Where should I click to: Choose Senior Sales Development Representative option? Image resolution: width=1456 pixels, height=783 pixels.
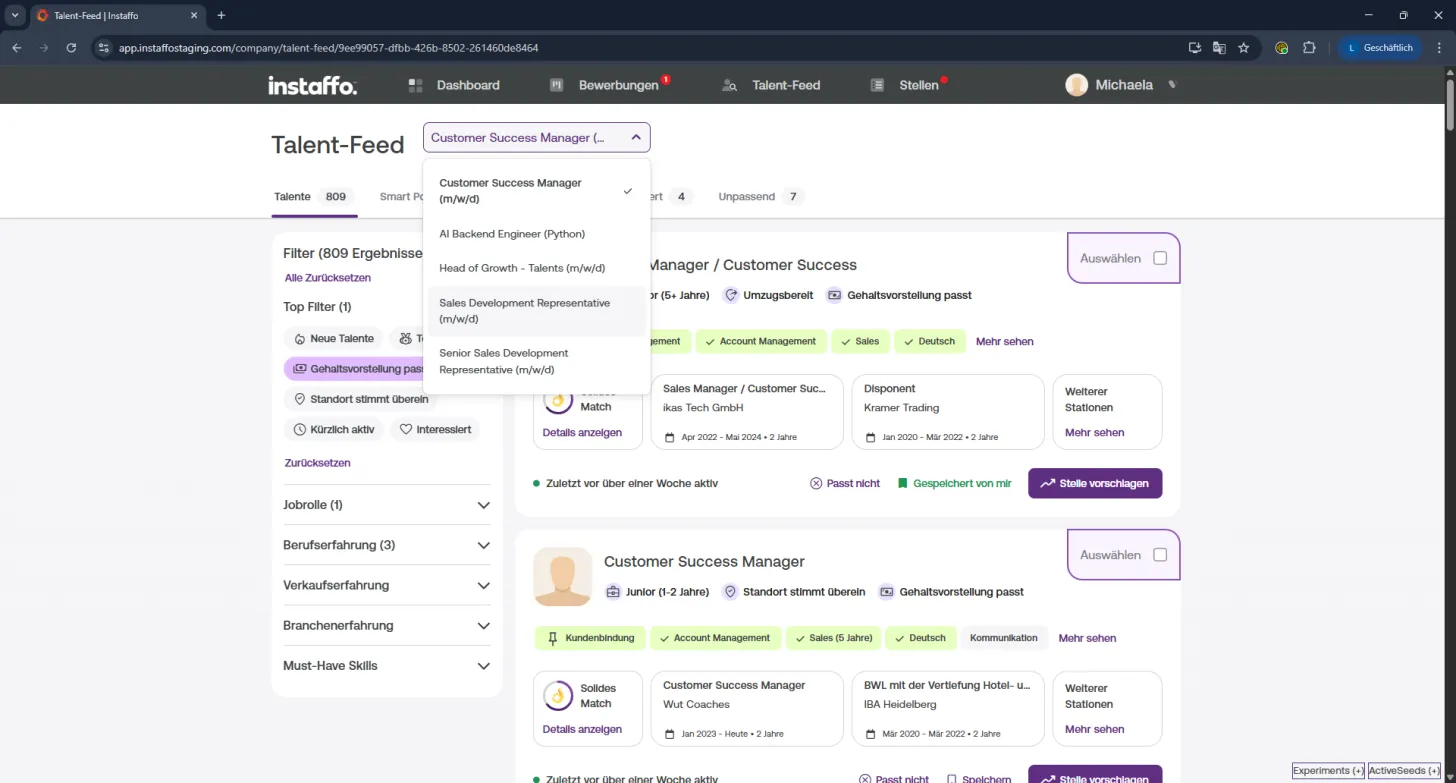536,361
